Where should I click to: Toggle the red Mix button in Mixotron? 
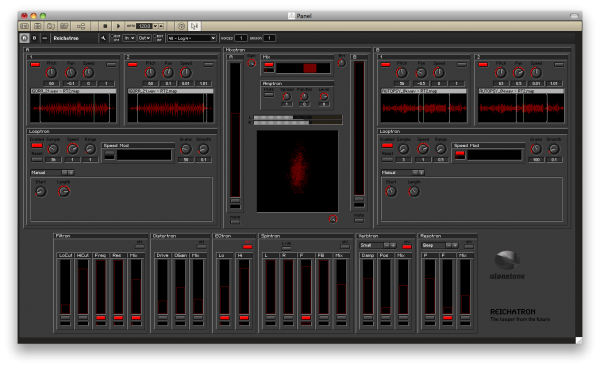click(x=269, y=65)
